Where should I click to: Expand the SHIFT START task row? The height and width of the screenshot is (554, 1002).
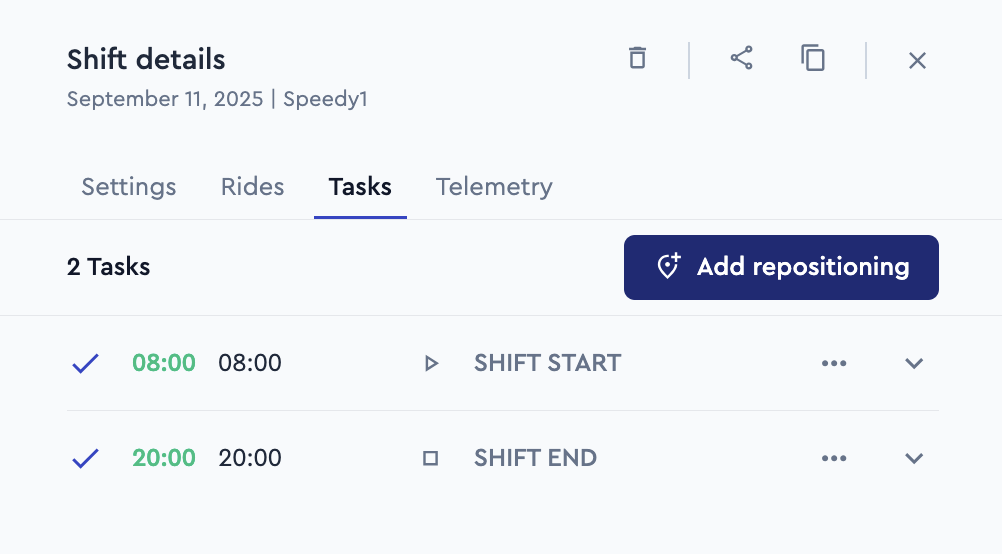[x=914, y=364]
